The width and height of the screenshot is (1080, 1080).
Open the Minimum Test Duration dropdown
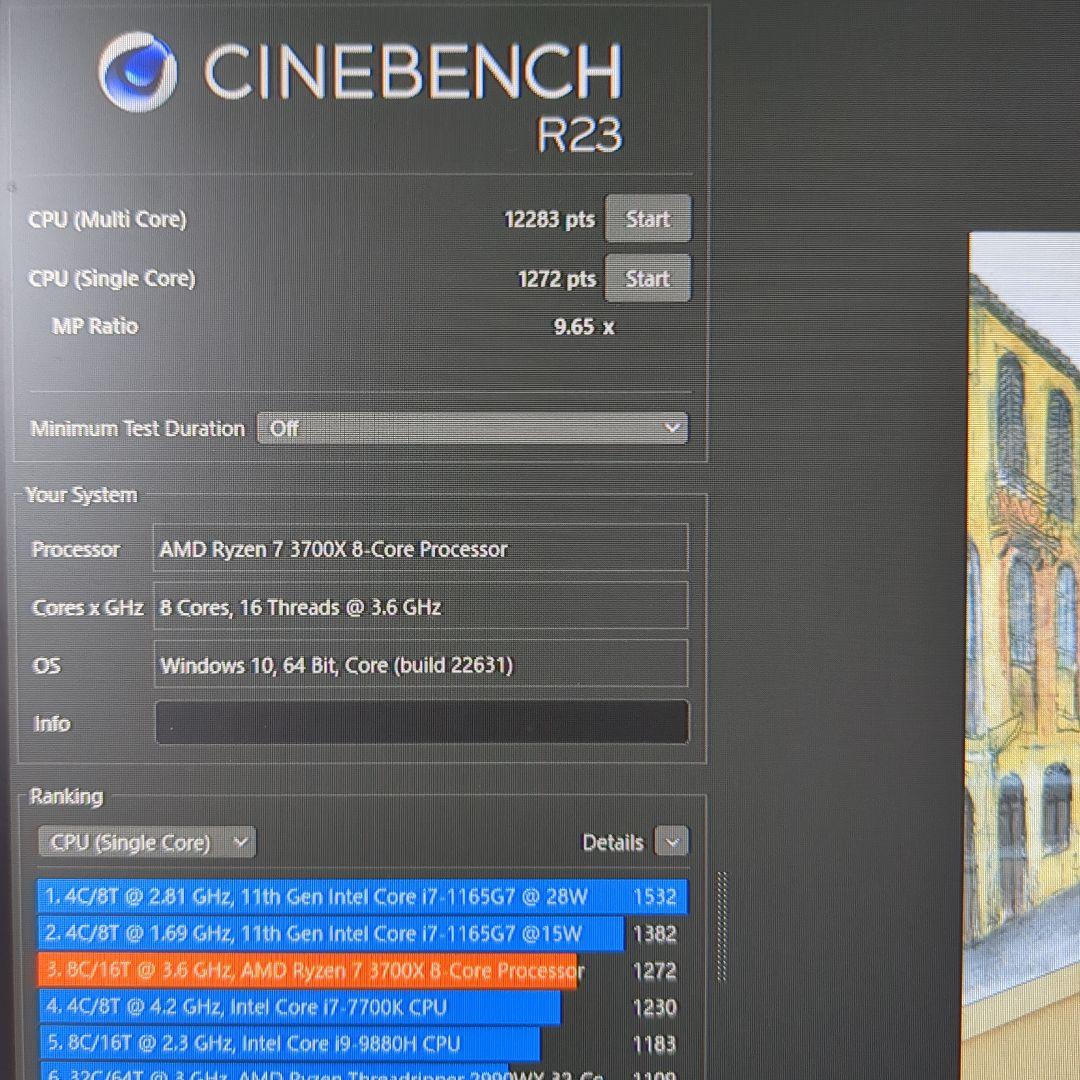point(472,429)
